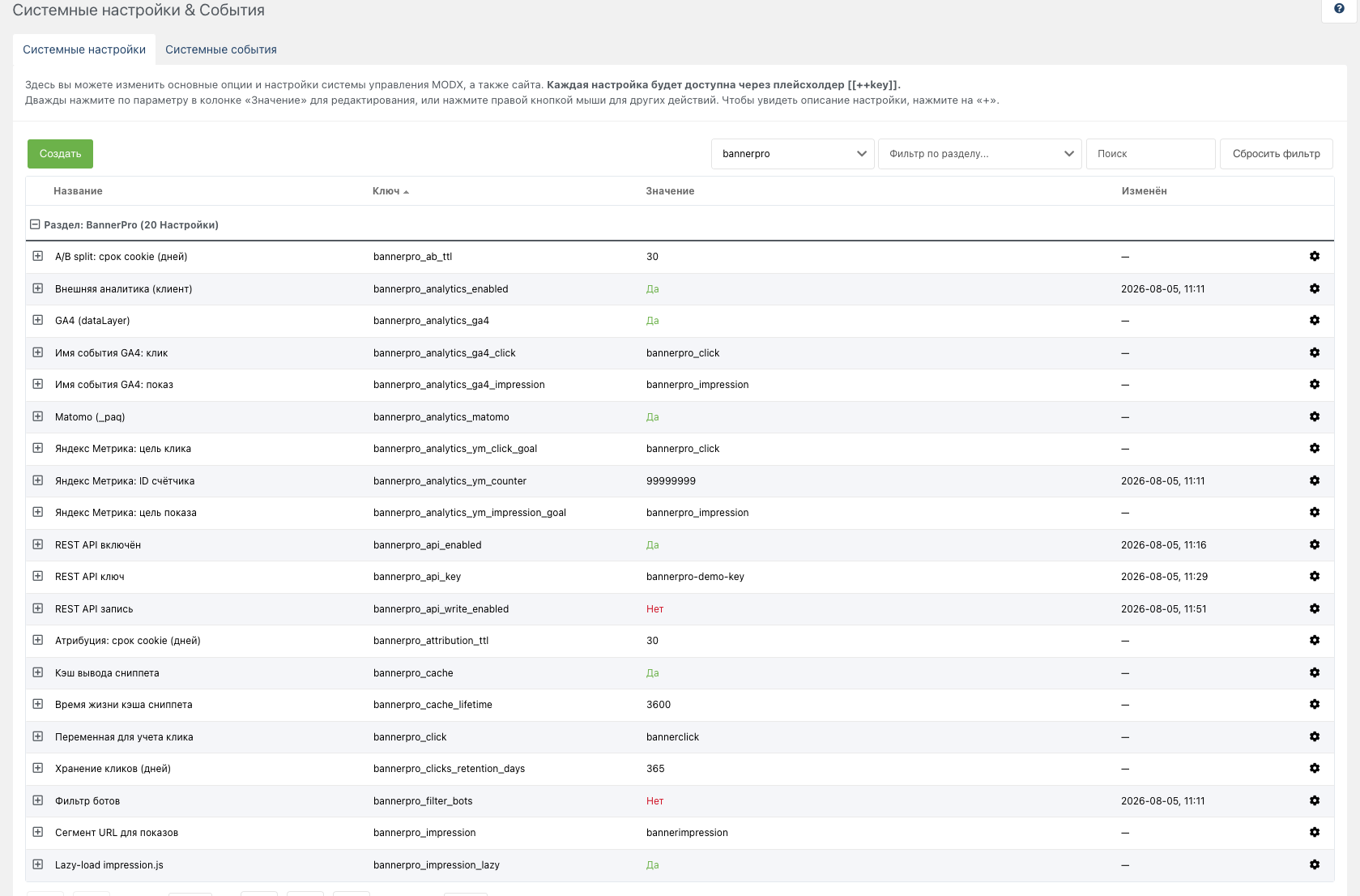Open gear menu for bannerpro_api_enabled row
The height and width of the screenshot is (896, 1360).
(x=1315, y=544)
